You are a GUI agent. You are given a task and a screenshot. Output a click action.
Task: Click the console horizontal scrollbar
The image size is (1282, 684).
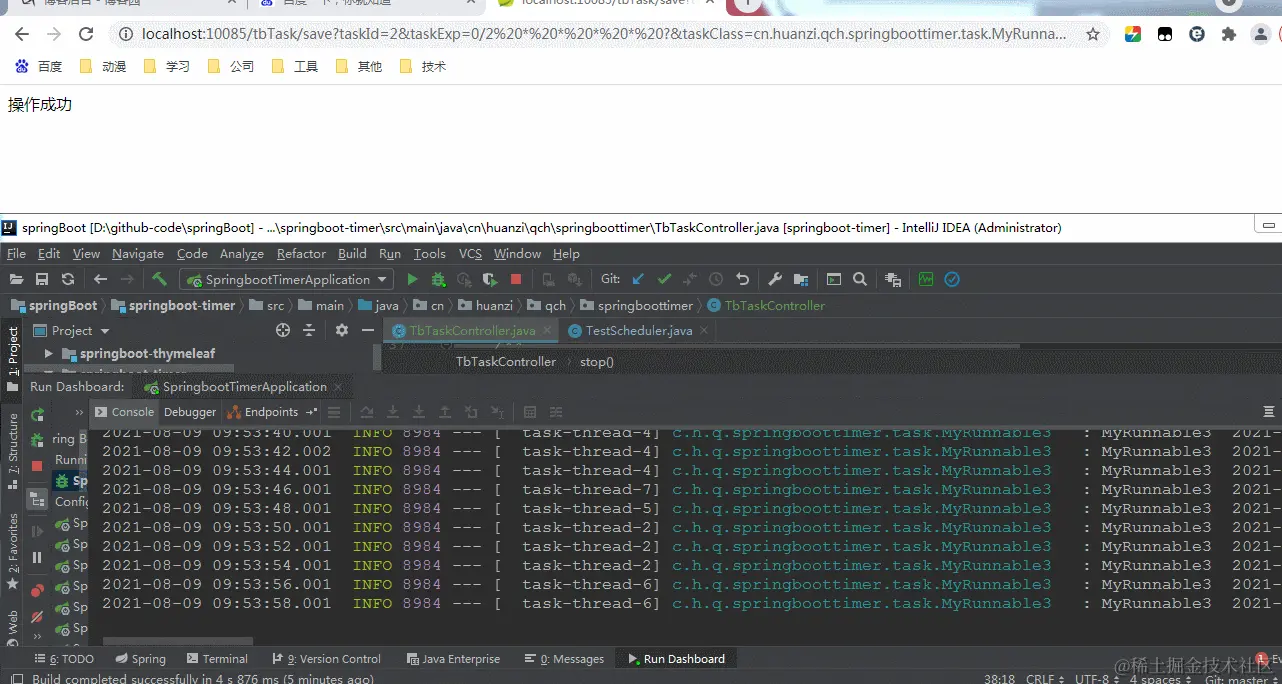tap(178, 641)
